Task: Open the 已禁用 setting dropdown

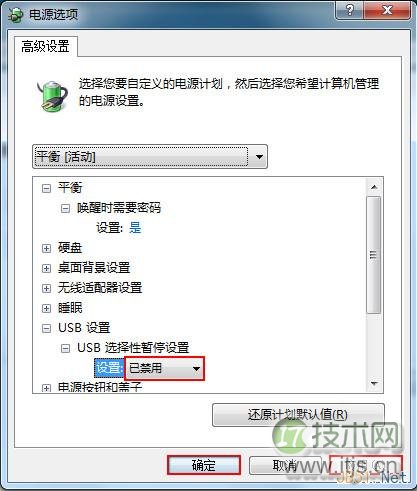Action: pos(164,368)
